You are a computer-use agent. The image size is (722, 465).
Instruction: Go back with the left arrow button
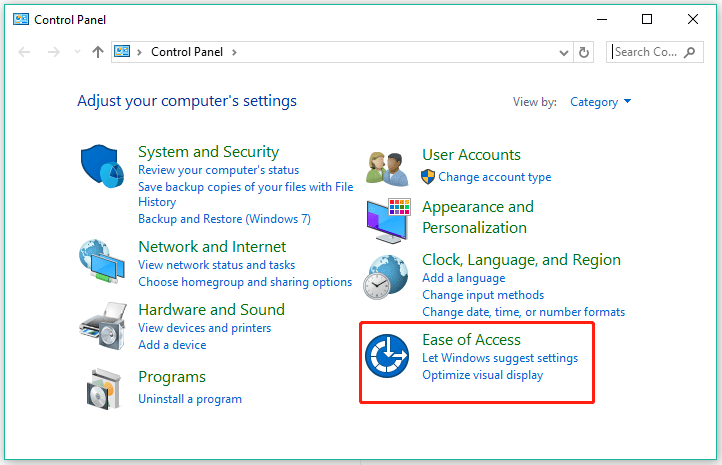pyautogui.click(x=24, y=52)
